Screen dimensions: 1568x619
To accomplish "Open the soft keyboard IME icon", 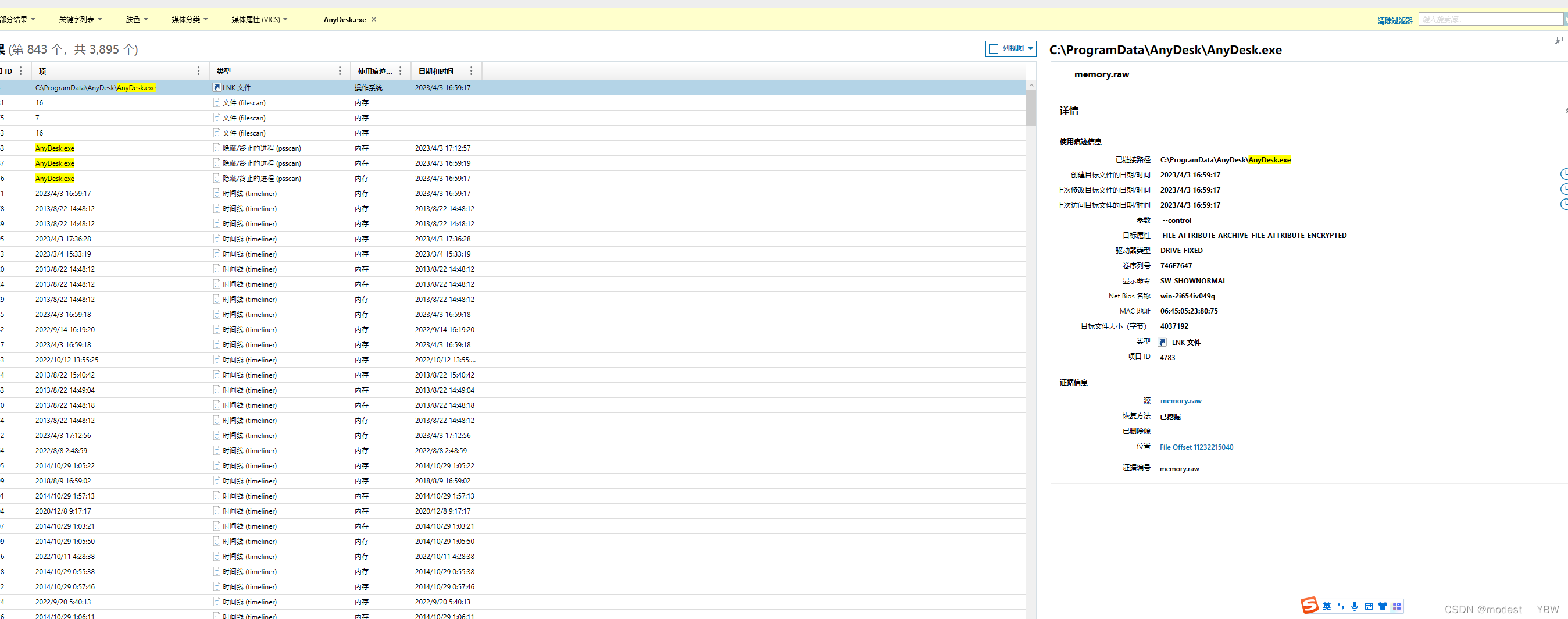I will point(1369,606).
